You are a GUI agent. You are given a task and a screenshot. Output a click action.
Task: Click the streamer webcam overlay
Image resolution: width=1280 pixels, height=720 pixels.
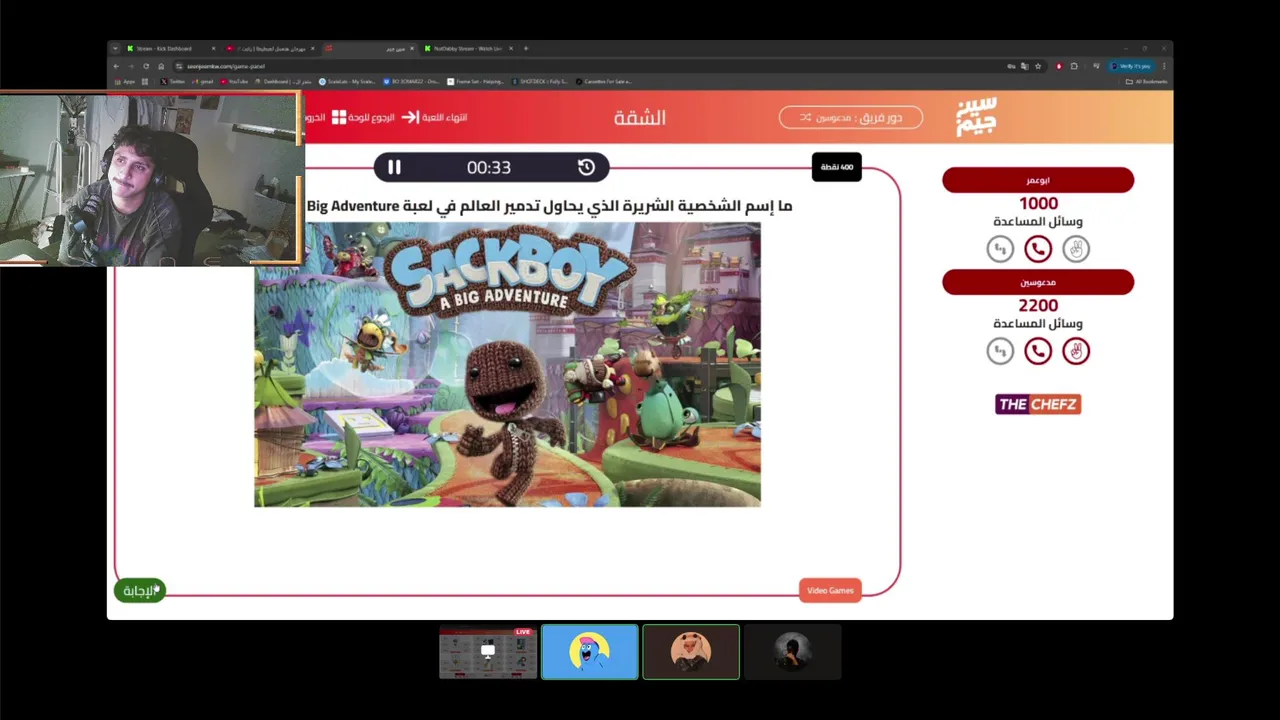point(149,179)
